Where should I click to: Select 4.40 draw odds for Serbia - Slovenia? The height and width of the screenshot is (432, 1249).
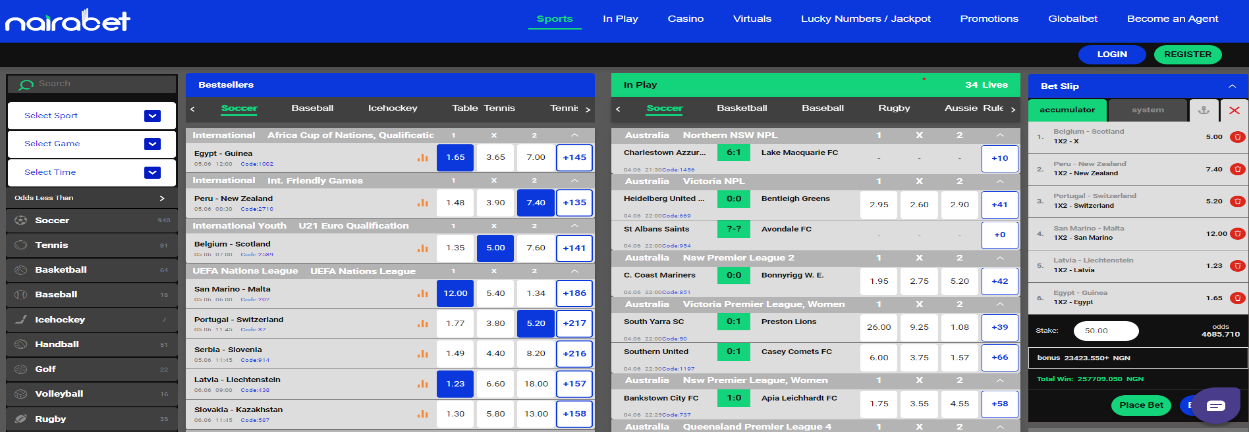point(495,352)
